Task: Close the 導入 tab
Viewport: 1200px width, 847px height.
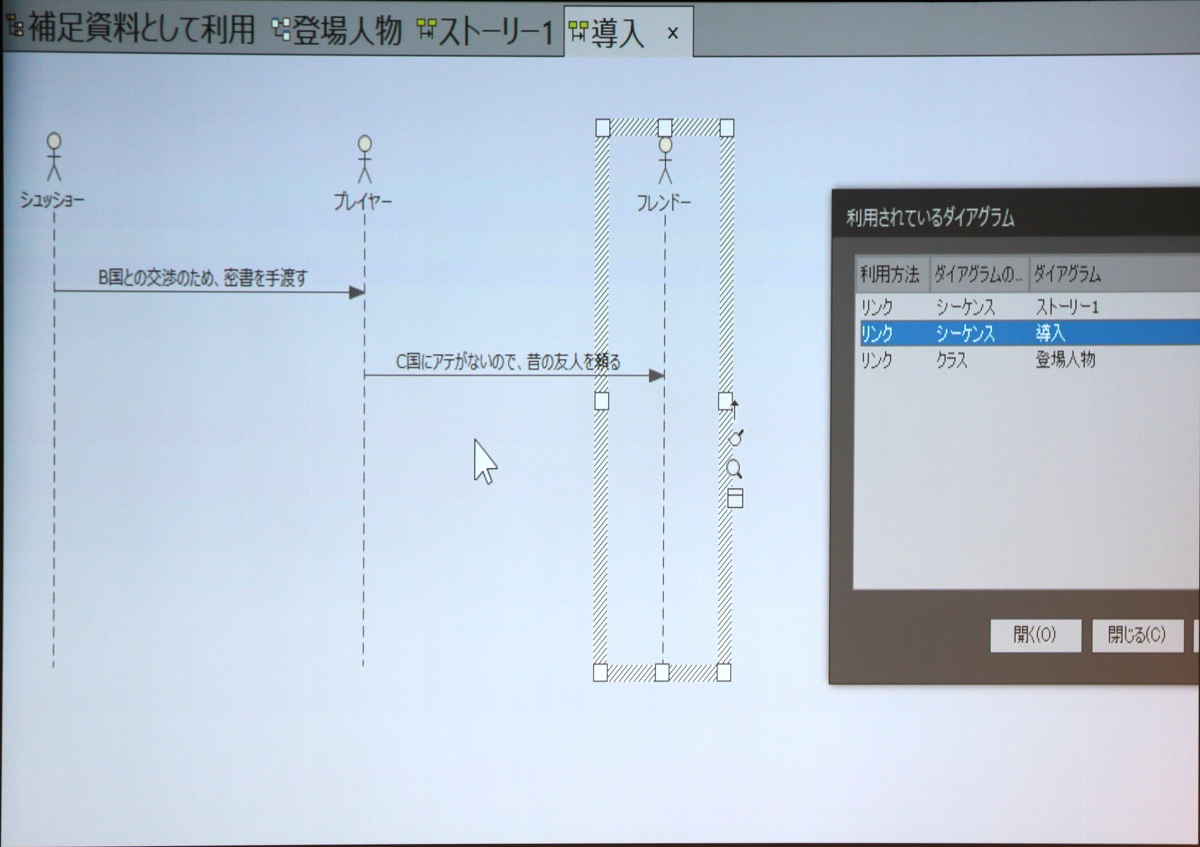Action: (x=673, y=33)
